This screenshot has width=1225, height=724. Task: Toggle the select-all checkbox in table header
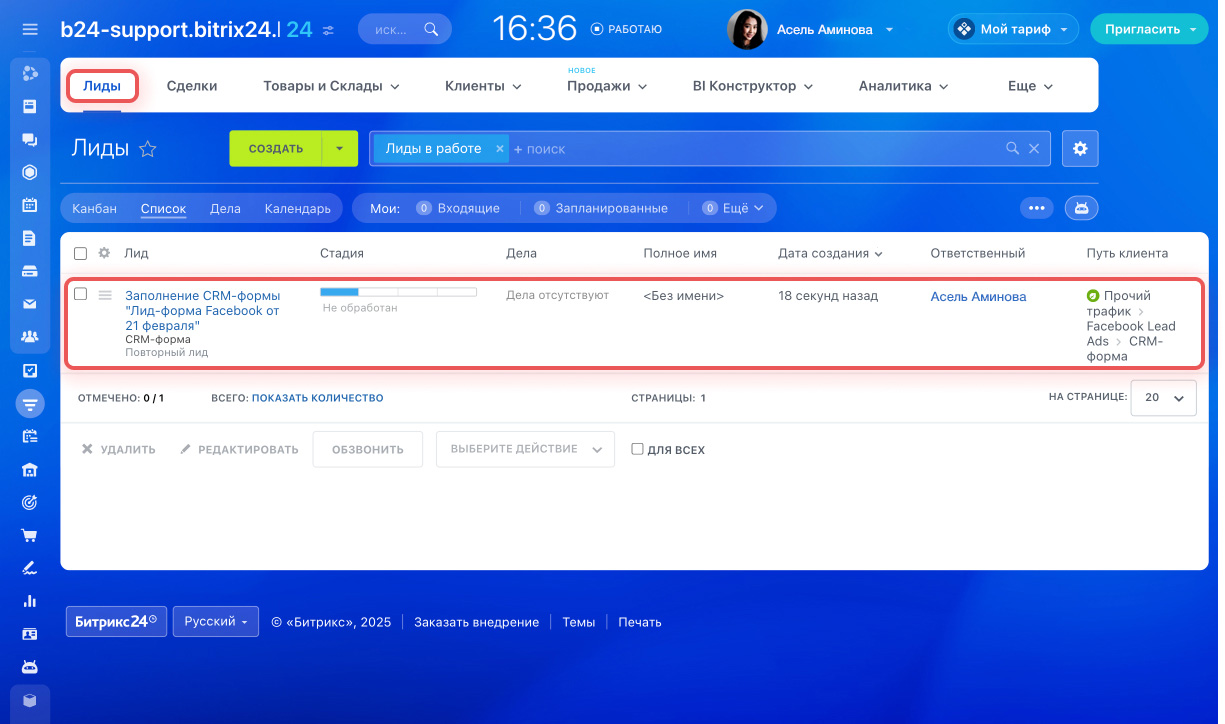pyautogui.click(x=81, y=254)
